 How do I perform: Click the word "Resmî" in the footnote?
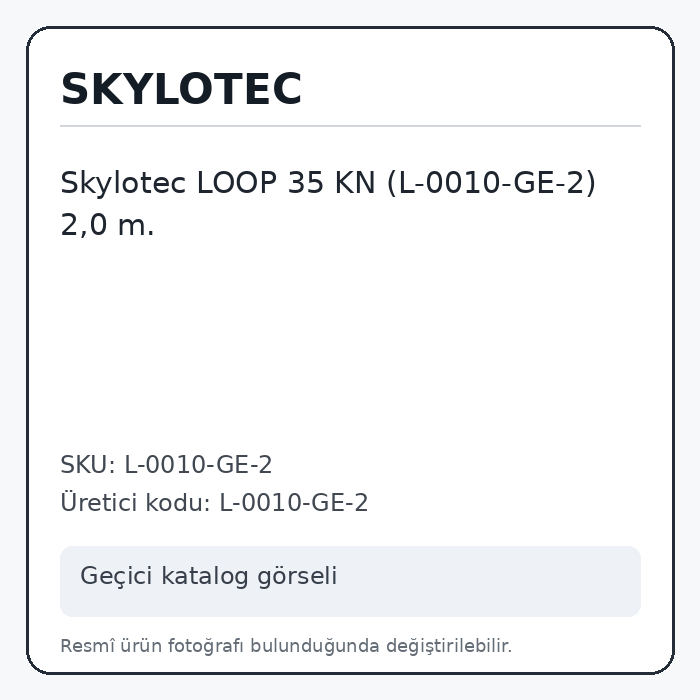(88, 646)
